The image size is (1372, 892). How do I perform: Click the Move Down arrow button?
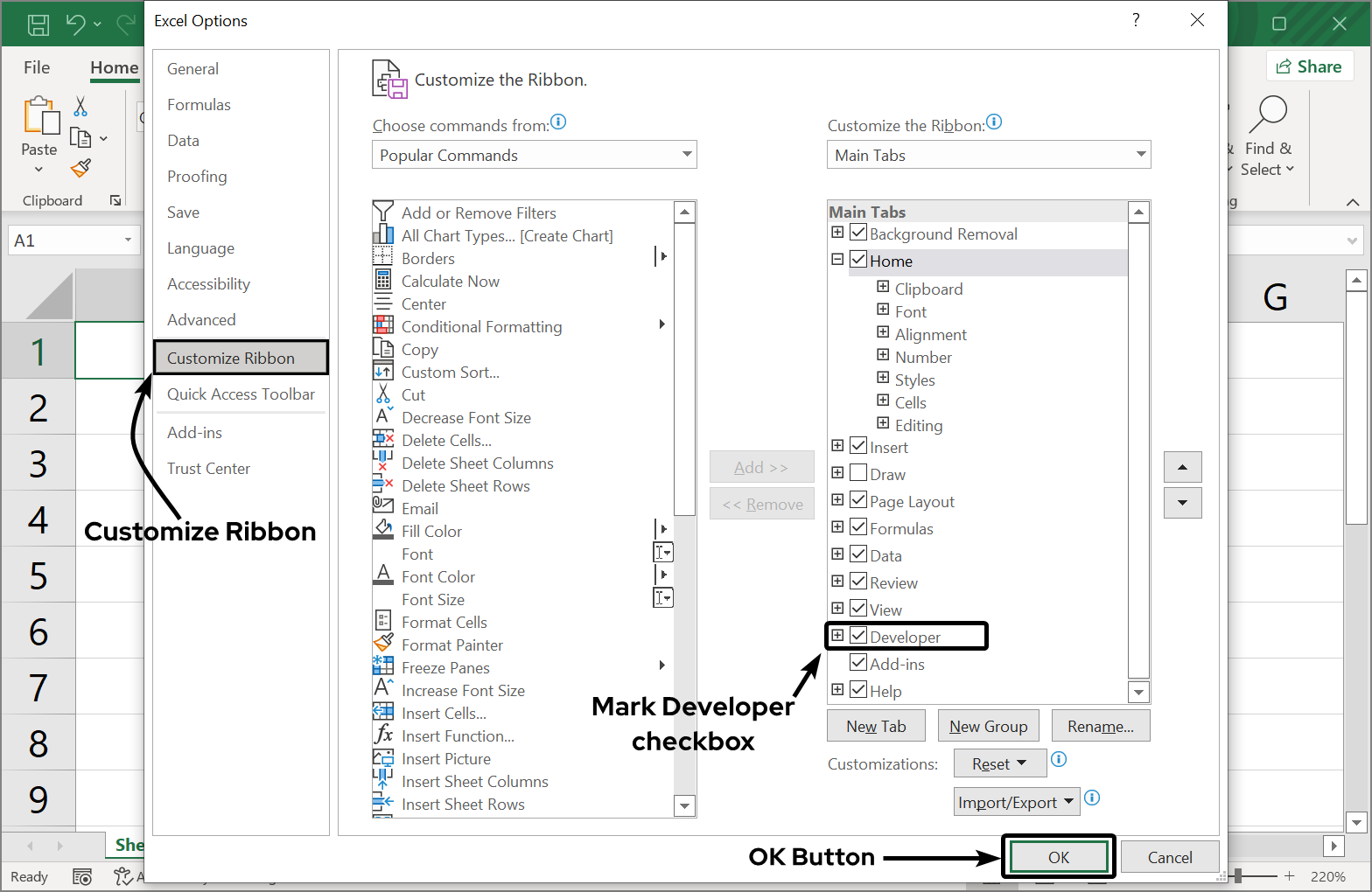click(x=1183, y=503)
